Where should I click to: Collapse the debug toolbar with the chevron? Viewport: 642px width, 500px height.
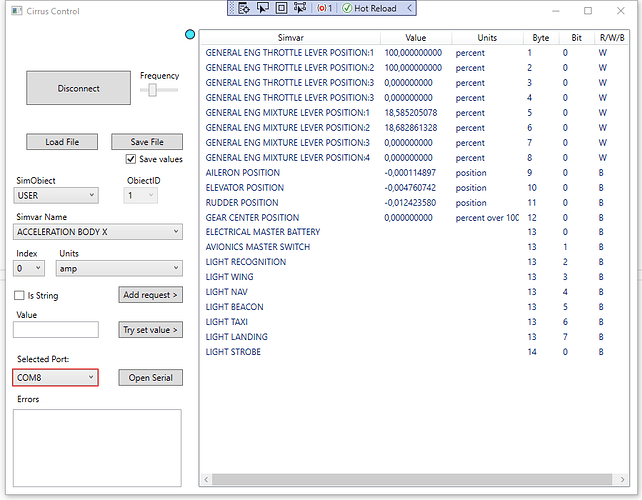coord(409,8)
